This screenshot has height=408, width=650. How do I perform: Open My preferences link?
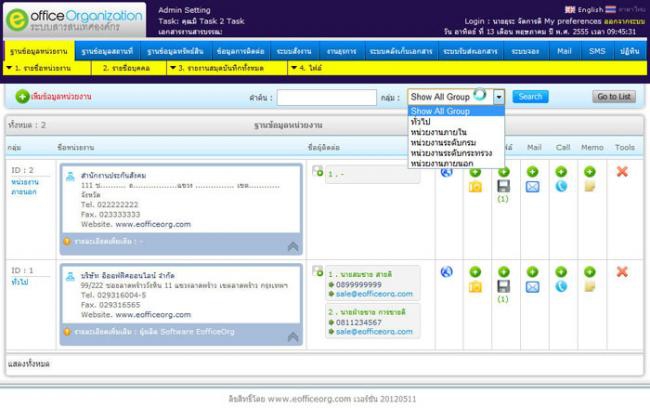572,21
